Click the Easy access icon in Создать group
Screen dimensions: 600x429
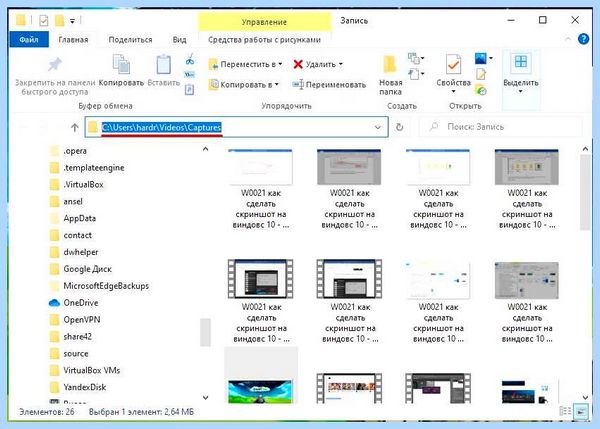point(414,73)
